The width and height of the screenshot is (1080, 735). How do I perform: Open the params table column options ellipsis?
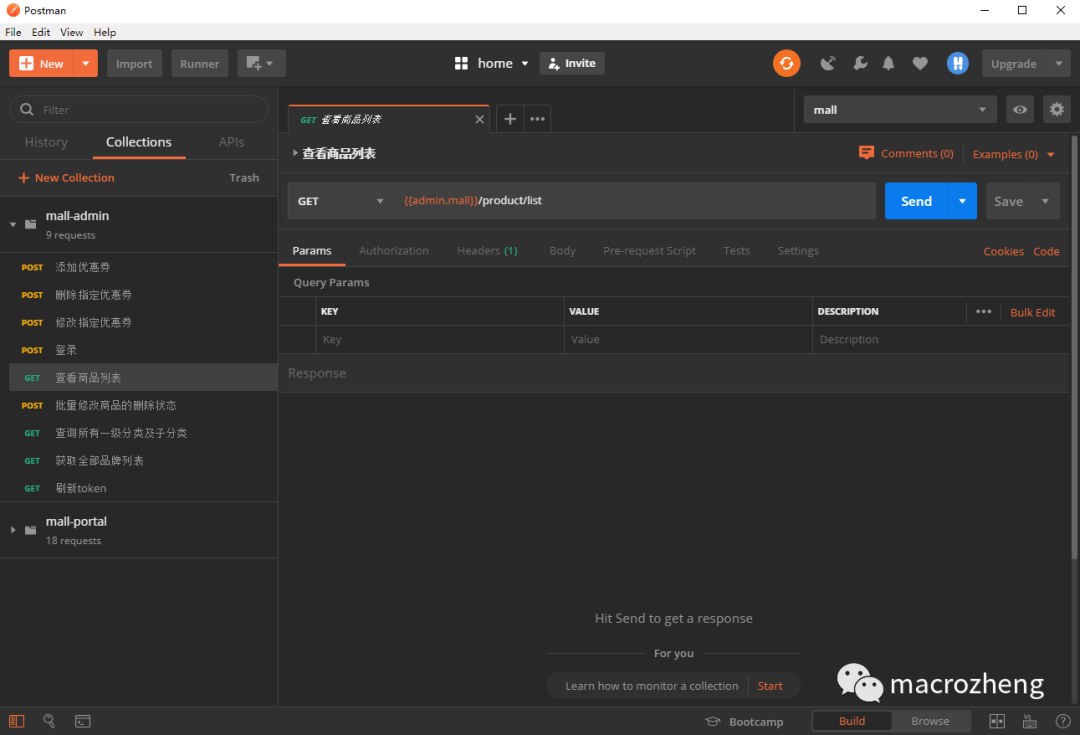[984, 311]
